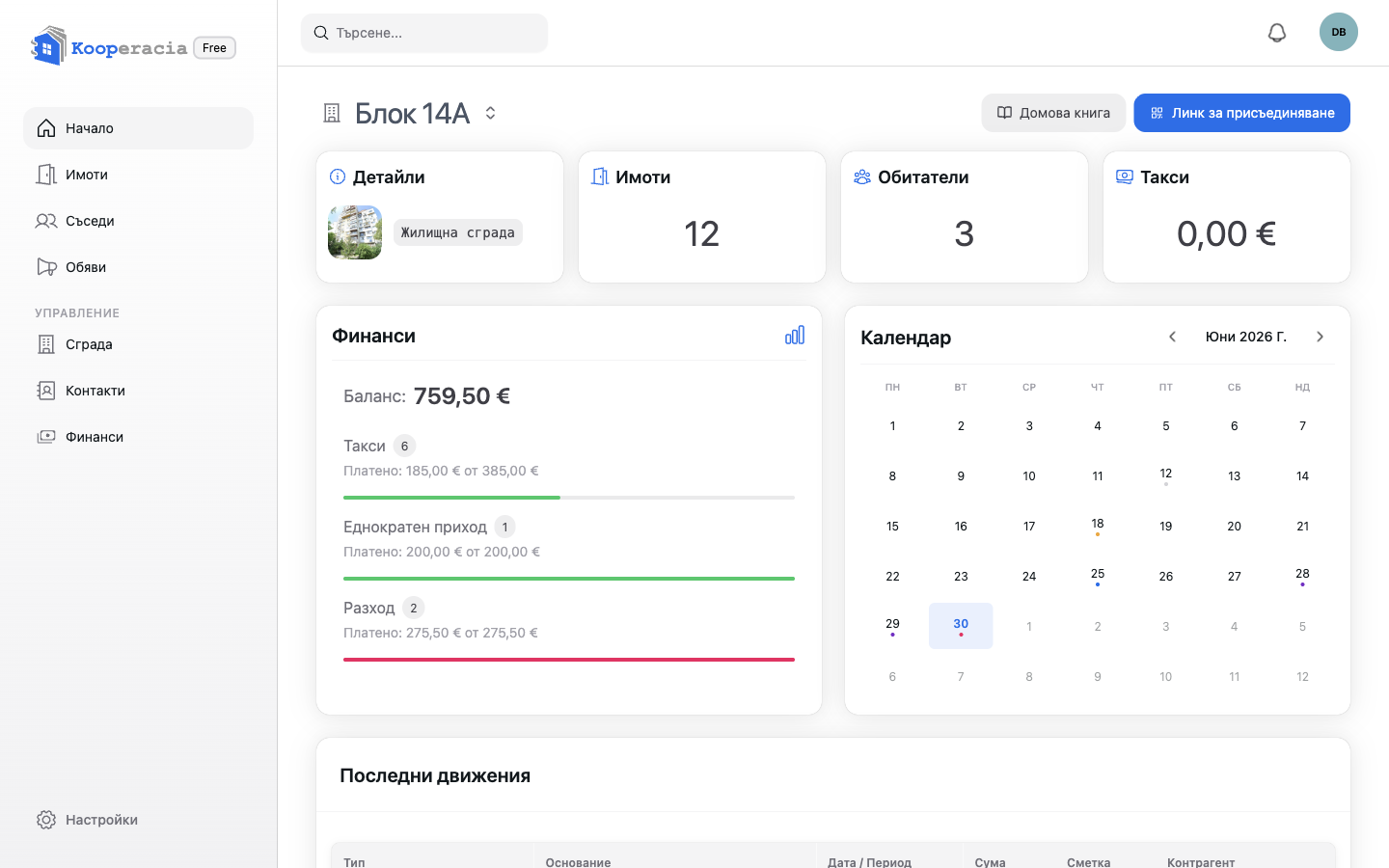Go to previous calendar month

[1172, 337]
